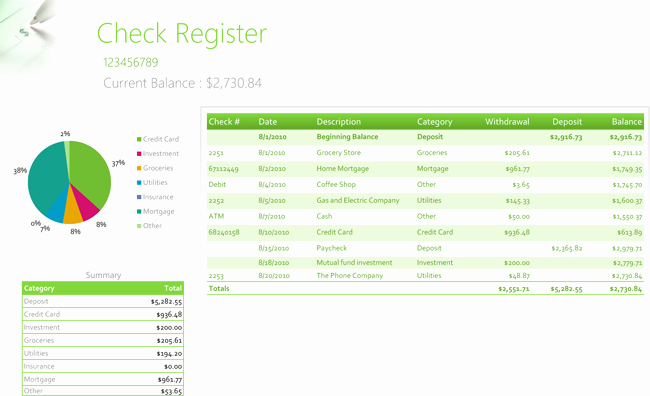Select The Phone Company description cell
The height and width of the screenshot is (396, 650).
[350, 275]
